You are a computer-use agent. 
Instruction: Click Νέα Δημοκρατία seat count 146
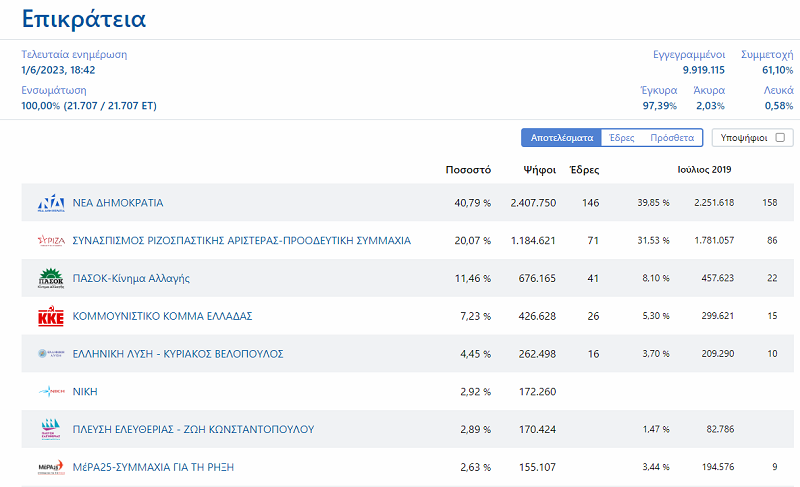pos(590,203)
